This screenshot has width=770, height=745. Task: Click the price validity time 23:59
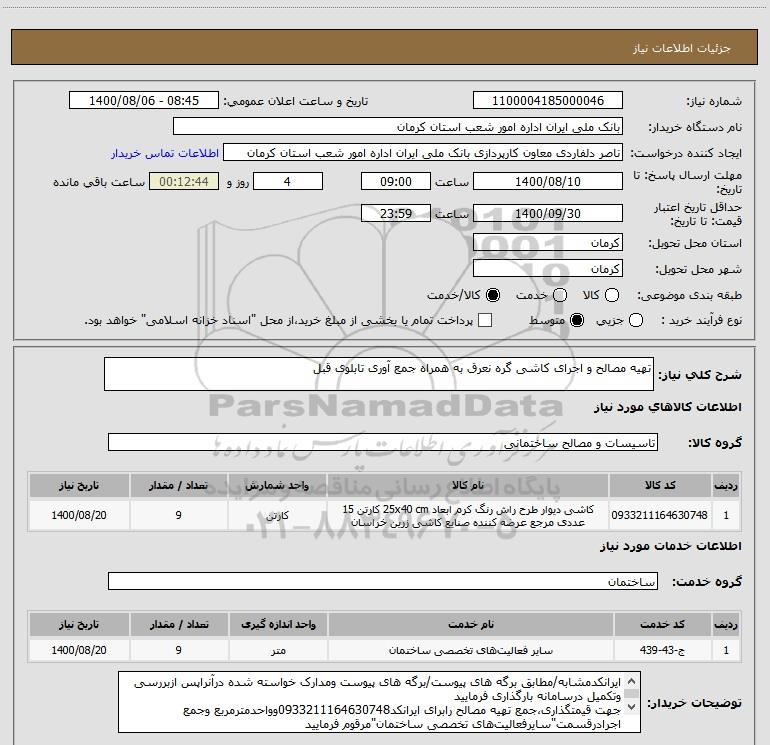tap(396, 213)
